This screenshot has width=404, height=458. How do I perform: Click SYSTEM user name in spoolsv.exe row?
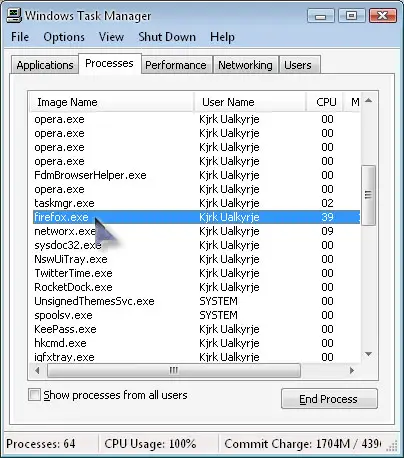click(219, 315)
